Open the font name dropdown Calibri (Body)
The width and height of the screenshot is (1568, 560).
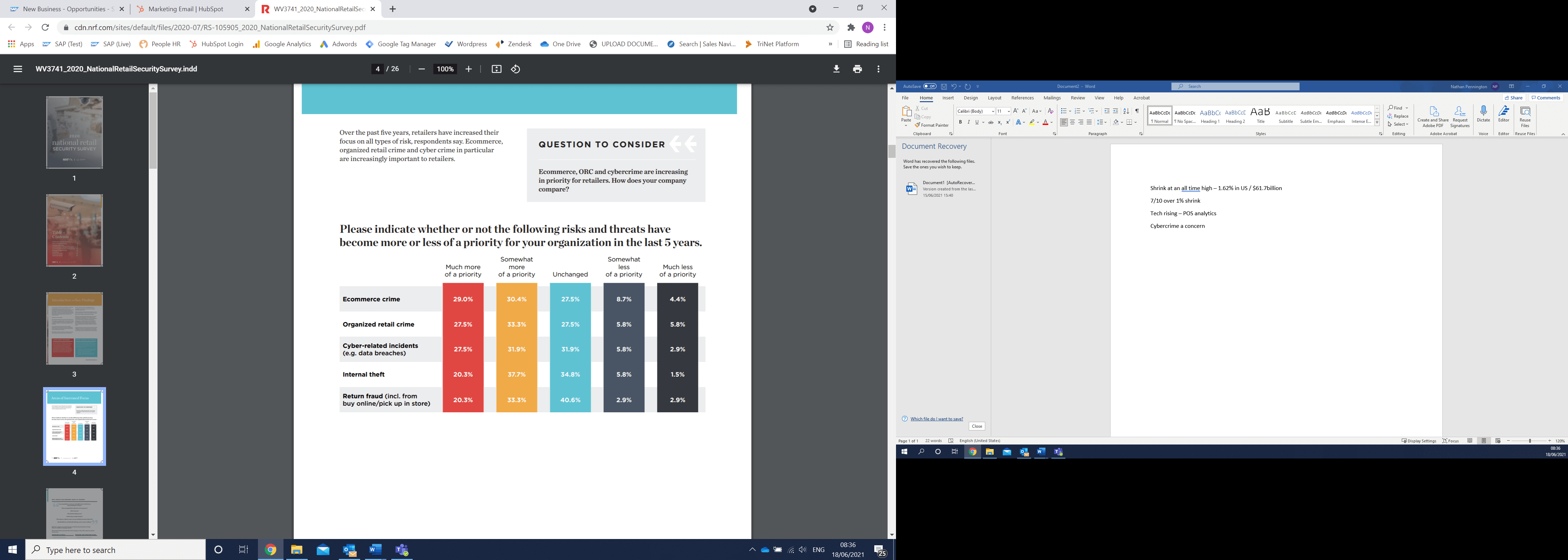[993, 111]
